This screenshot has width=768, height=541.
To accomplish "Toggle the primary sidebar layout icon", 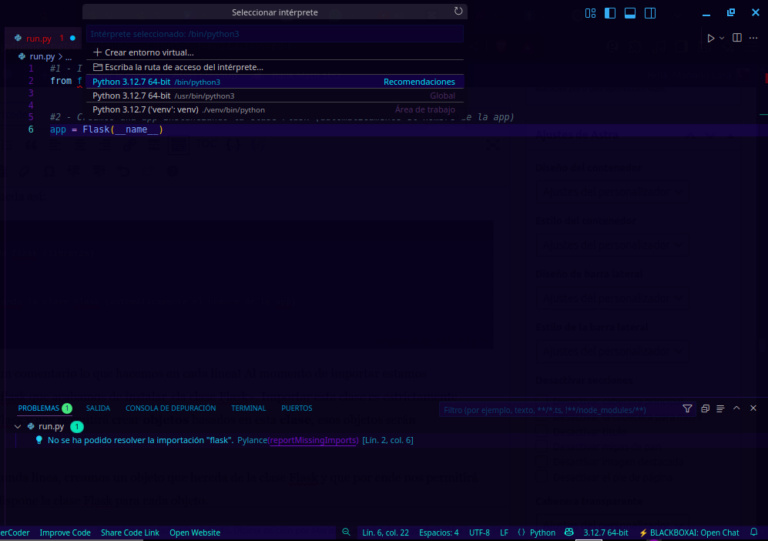I will pyautogui.click(x=611, y=13).
